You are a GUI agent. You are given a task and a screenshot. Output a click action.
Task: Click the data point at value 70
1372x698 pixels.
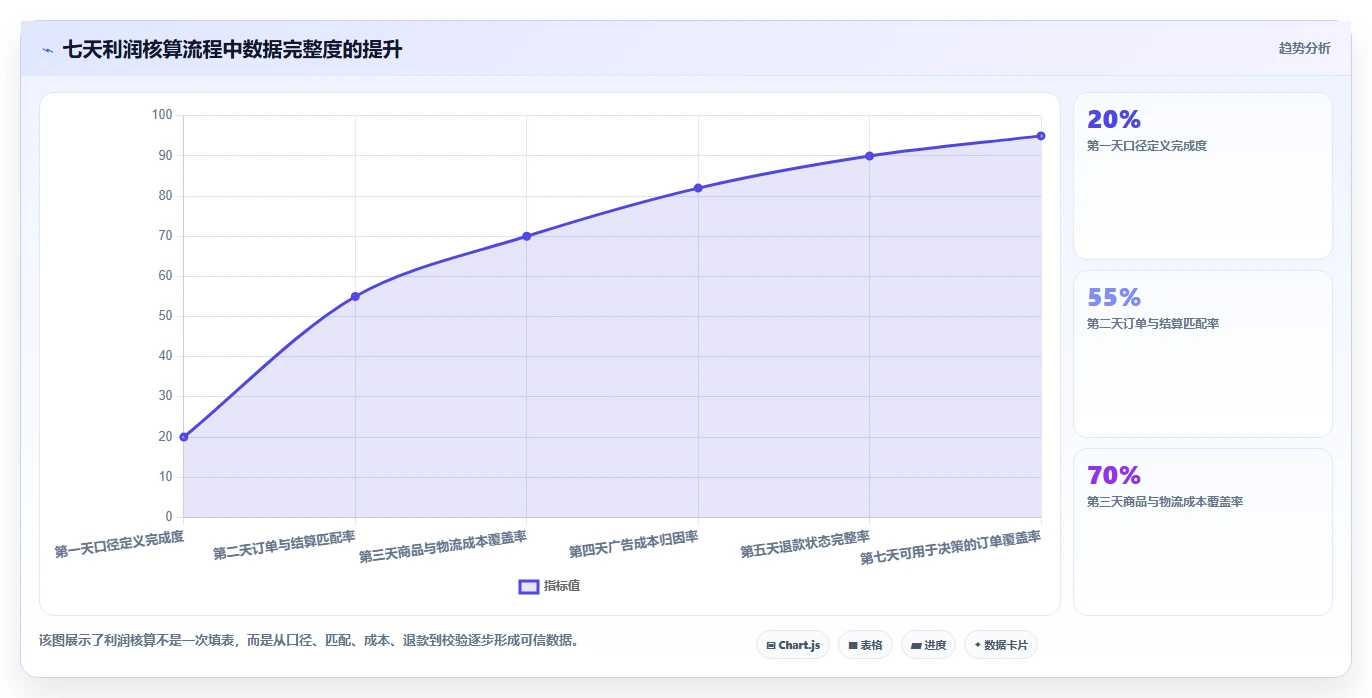tap(527, 236)
